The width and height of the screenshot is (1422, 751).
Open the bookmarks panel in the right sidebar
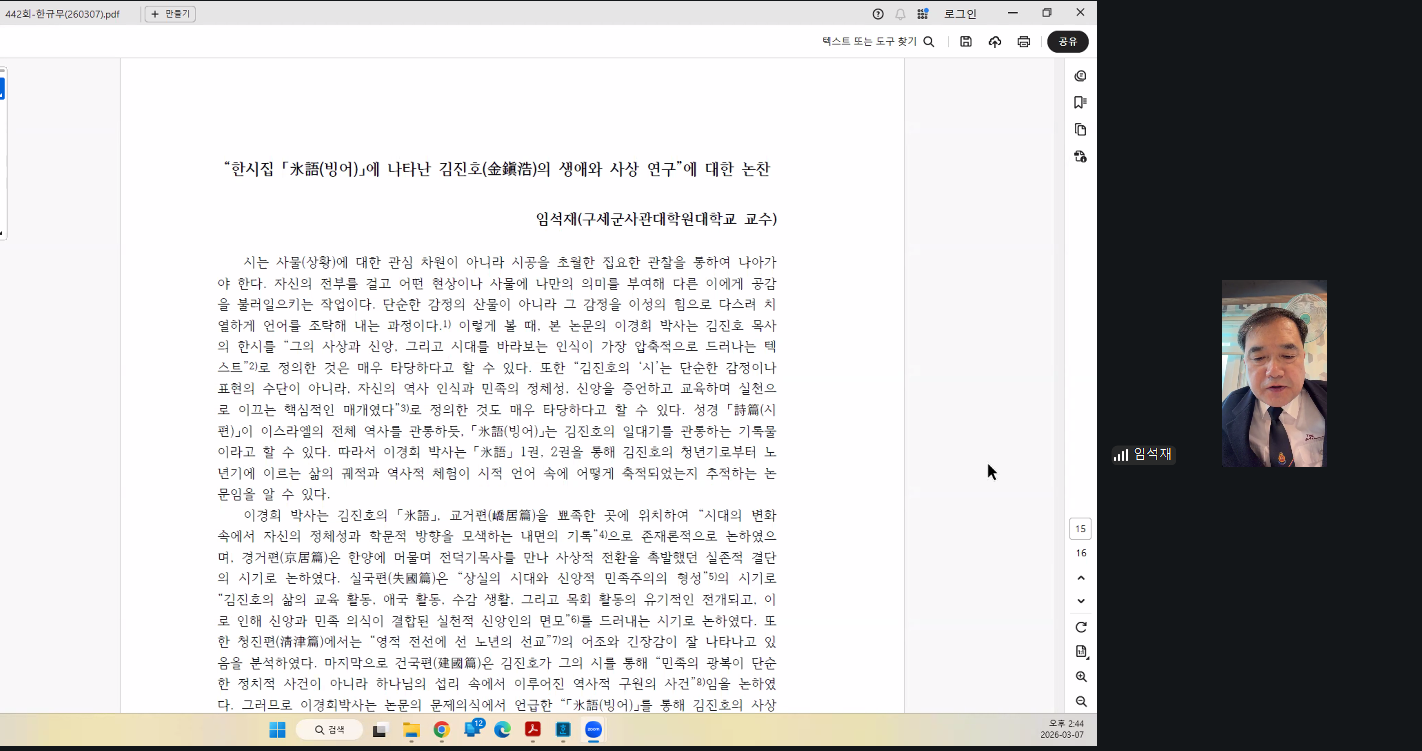[x=1080, y=103]
